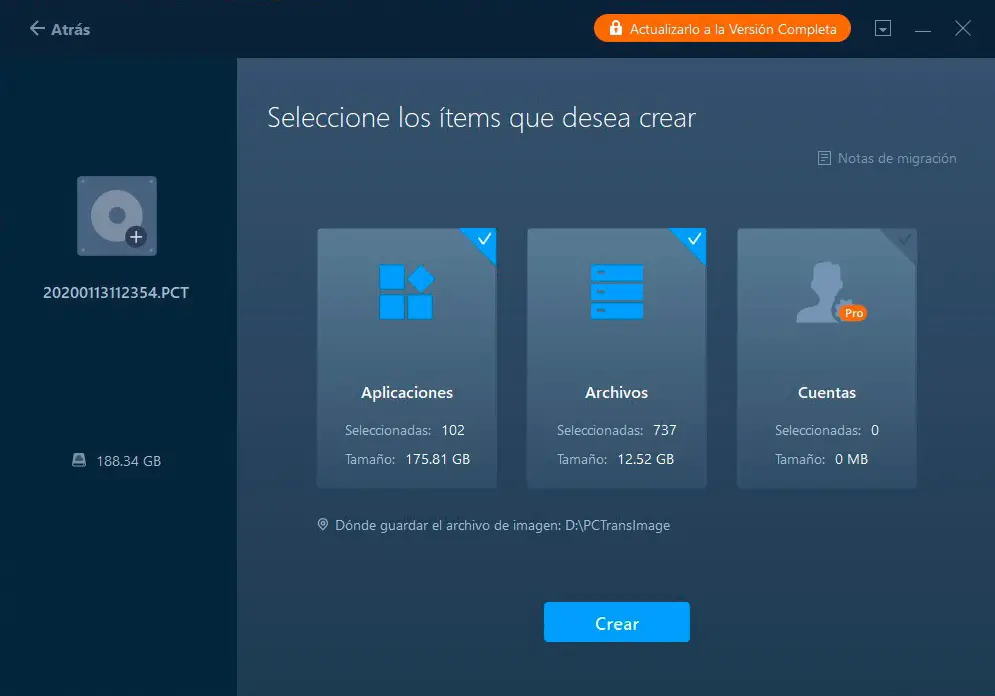Screen dimensions: 995x696
Task: Select file name 20200113112354.PCT
Action: pyautogui.click(x=115, y=292)
